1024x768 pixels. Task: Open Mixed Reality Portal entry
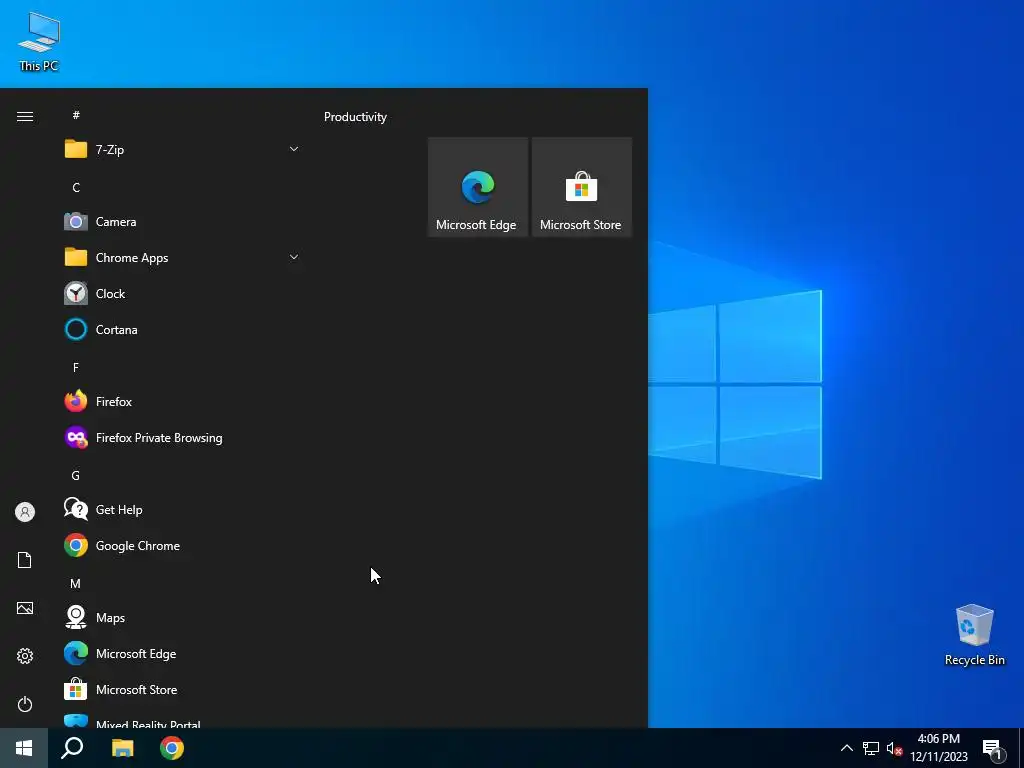click(x=182, y=720)
